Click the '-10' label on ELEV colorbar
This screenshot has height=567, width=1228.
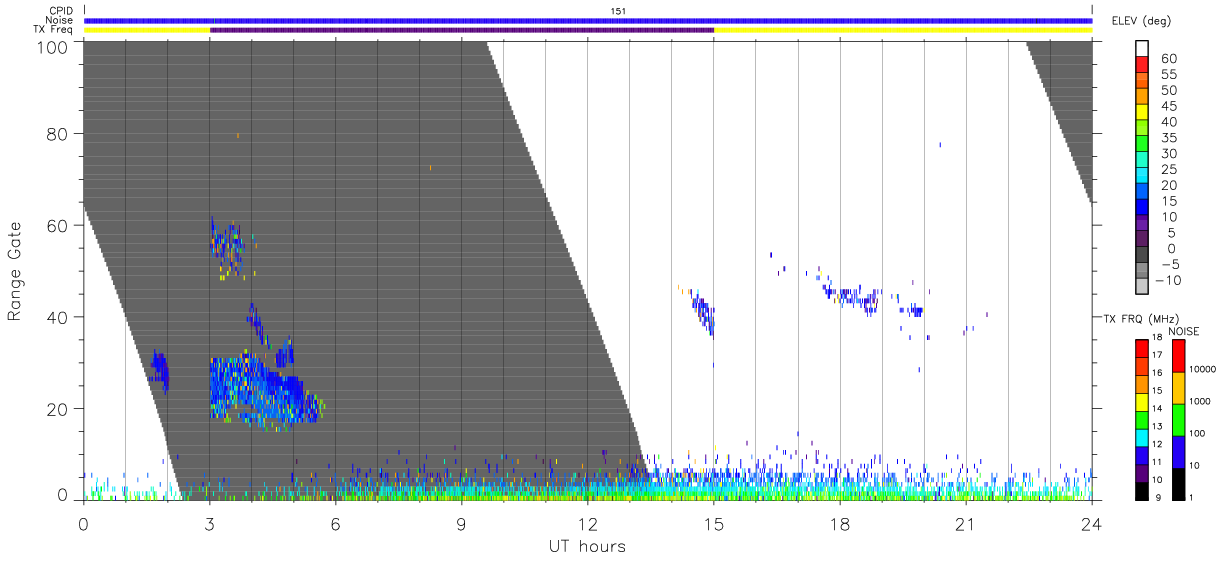click(x=1166, y=280)
